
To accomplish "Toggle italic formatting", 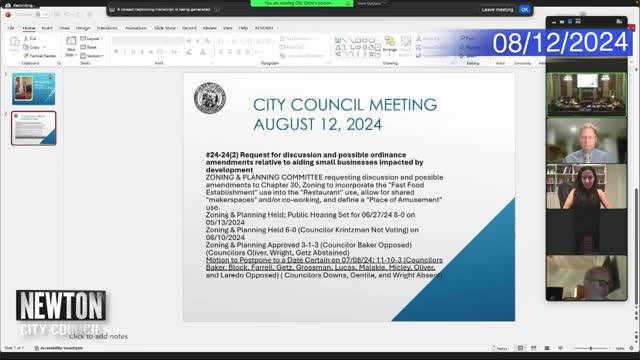I will tap(125, 52).
